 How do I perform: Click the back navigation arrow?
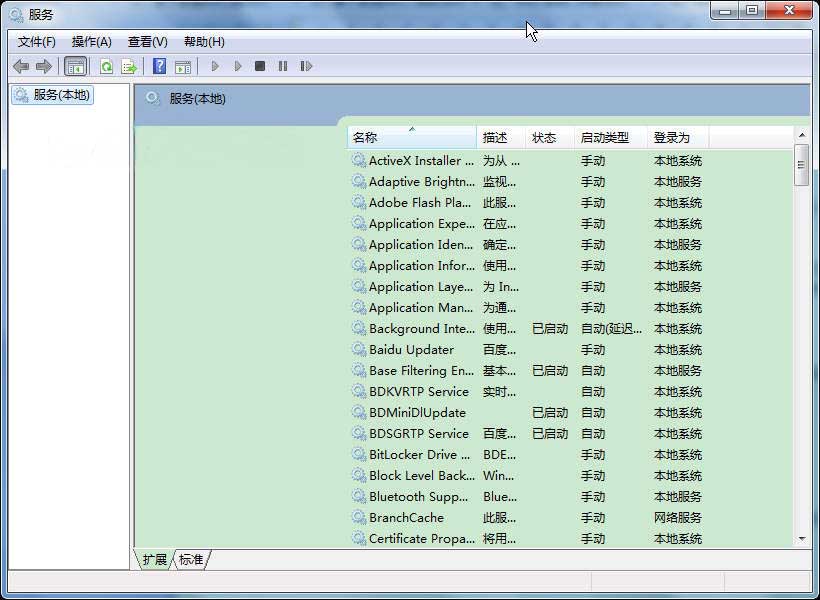coord(22,66)
